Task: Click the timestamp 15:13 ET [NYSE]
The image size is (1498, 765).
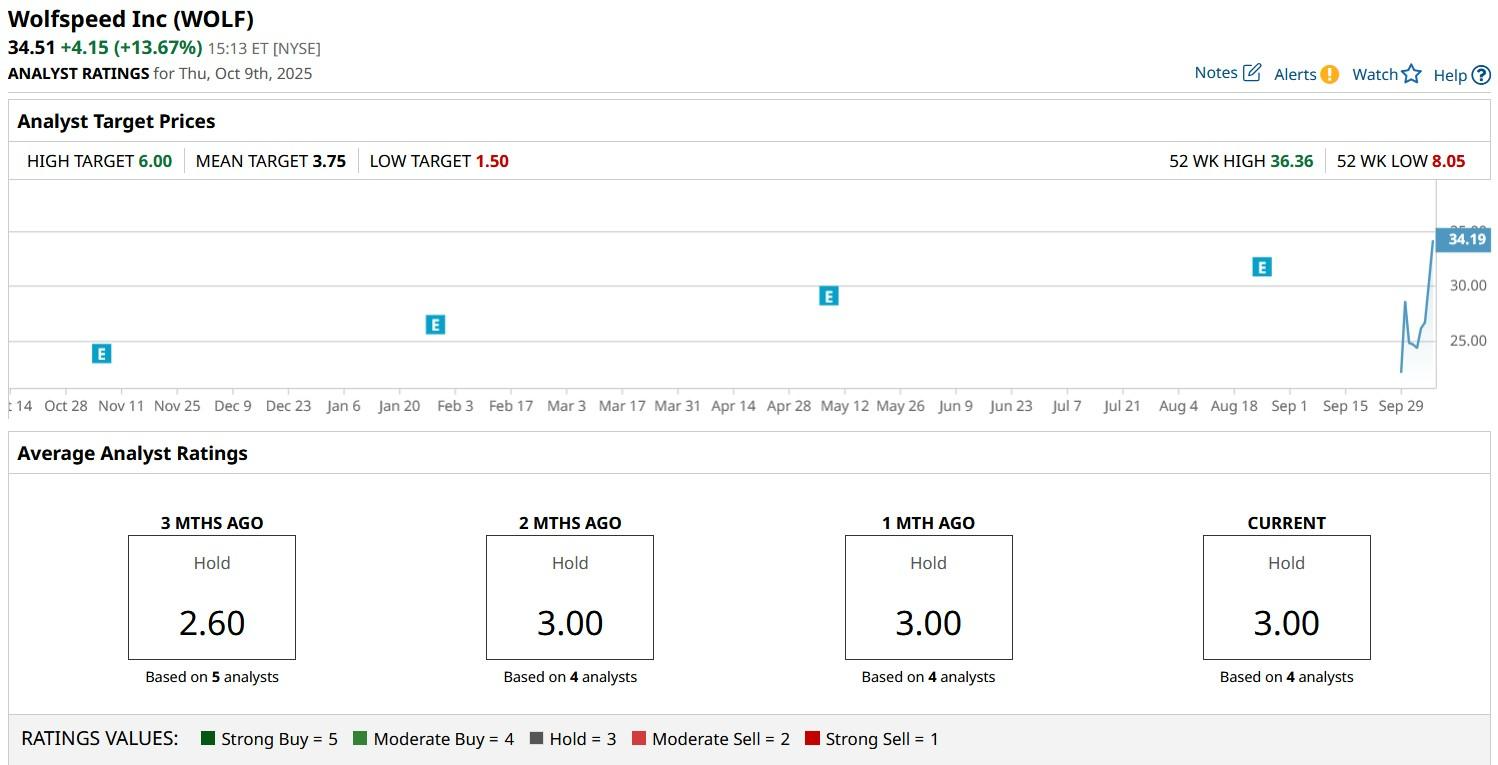Action: (x=264, y=48)
